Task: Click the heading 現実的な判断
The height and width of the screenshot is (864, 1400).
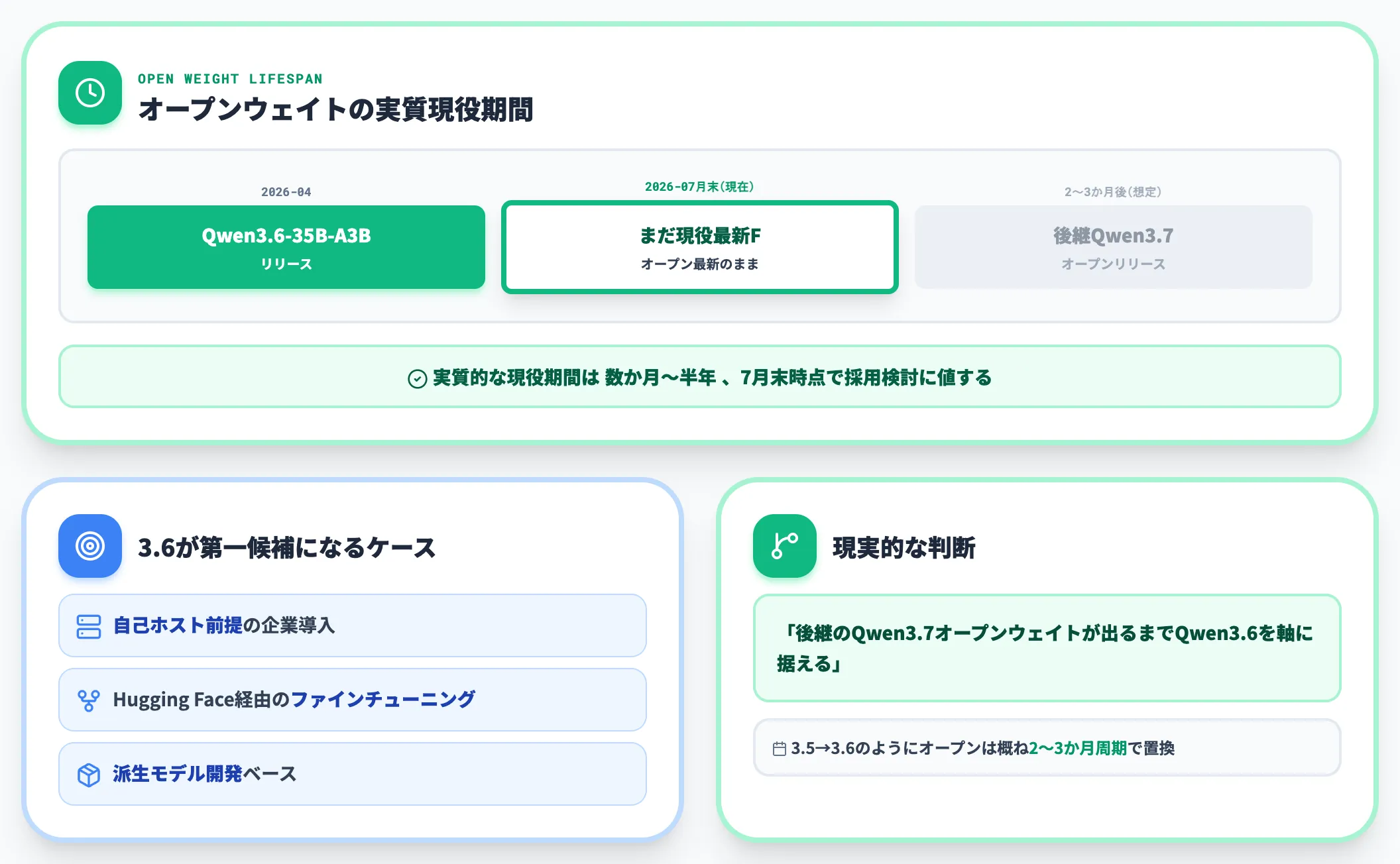Action: [904, 547]
